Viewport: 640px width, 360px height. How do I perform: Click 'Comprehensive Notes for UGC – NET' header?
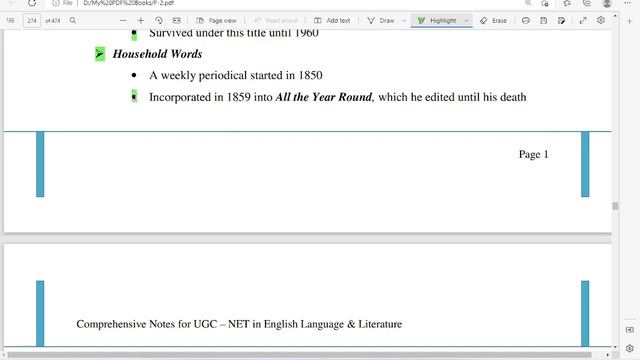(x=239, y=324)
